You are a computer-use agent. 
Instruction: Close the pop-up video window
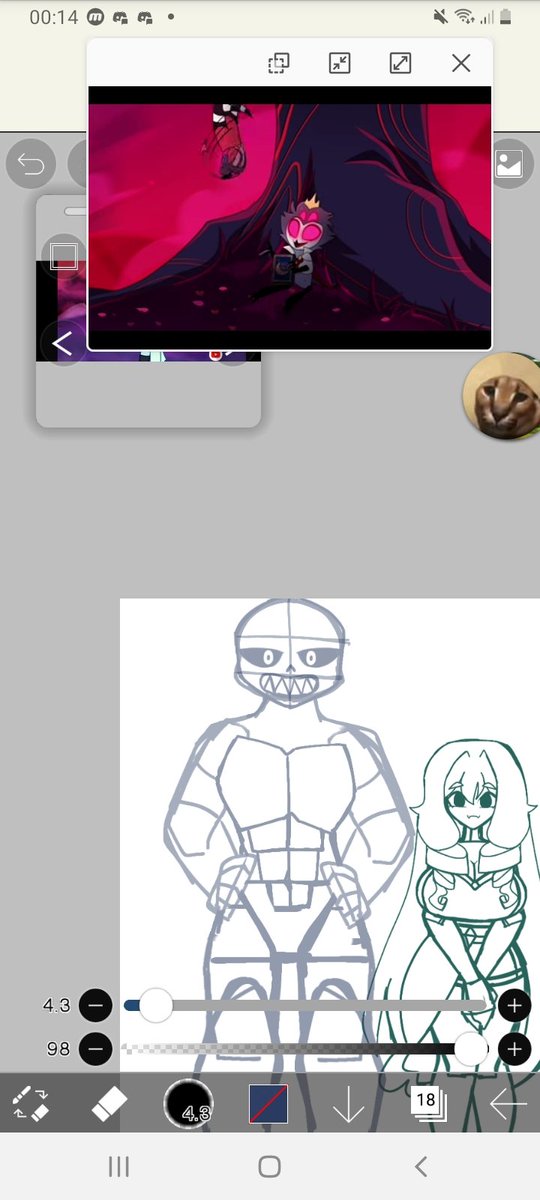coord(461,63)
